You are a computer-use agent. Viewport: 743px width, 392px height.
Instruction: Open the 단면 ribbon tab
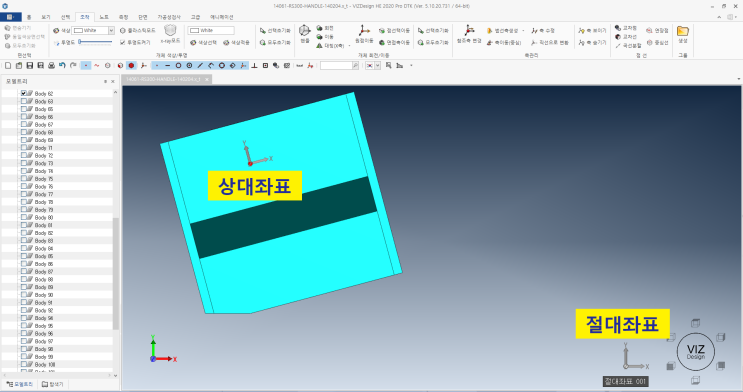tap(143, 17)
